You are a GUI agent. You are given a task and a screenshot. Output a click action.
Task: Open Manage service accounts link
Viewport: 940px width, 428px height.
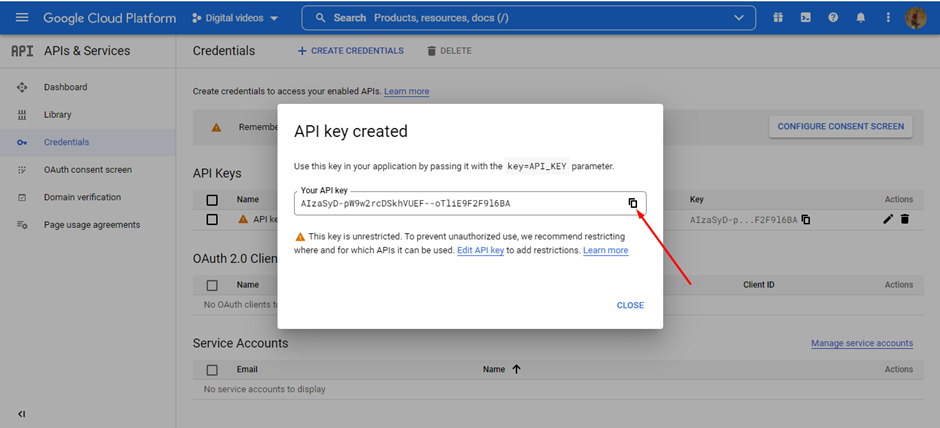pos(862,343)
